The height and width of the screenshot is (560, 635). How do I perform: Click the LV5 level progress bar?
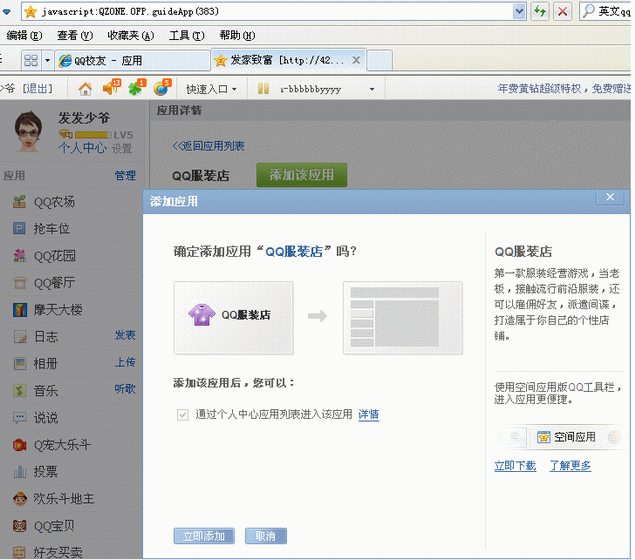coord(93,135)
